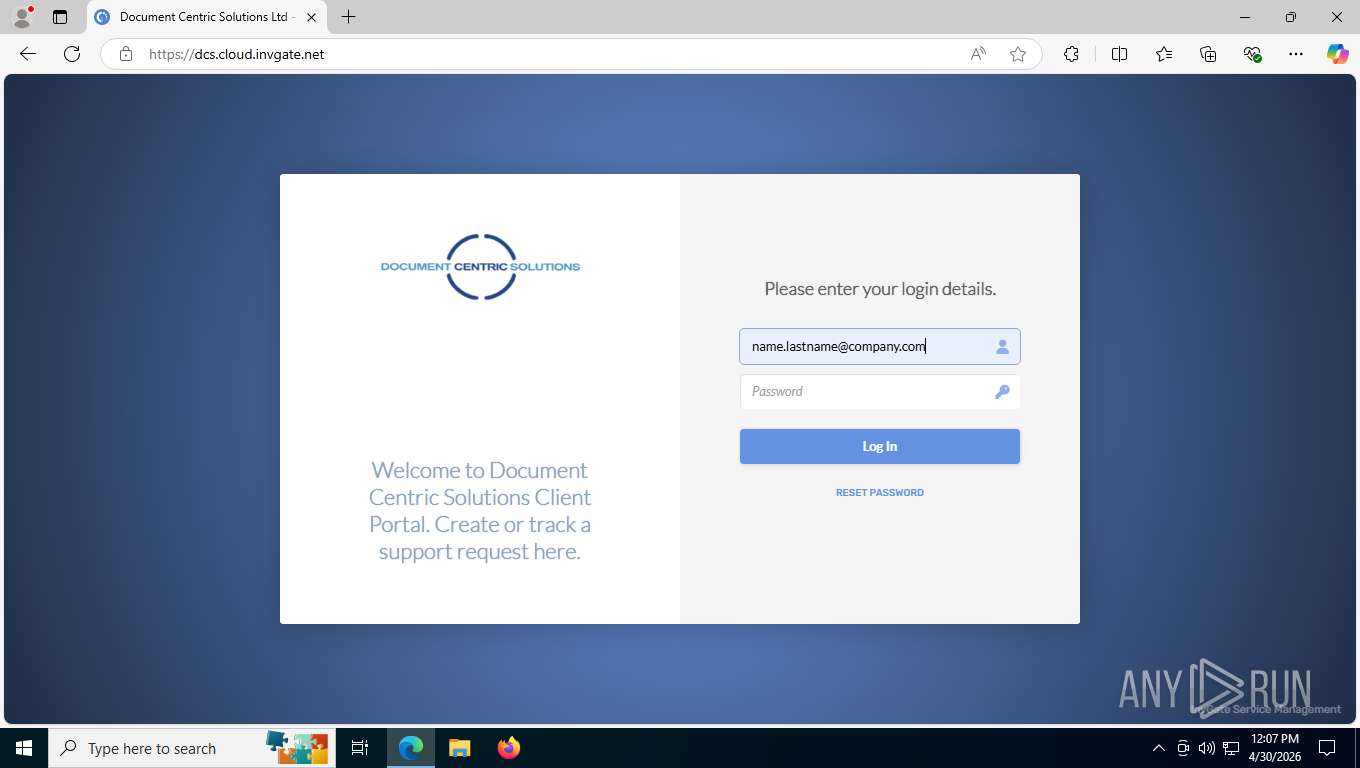Click 'Please enter your login details.' text
Screen dimensions: 1360x768
880,289
